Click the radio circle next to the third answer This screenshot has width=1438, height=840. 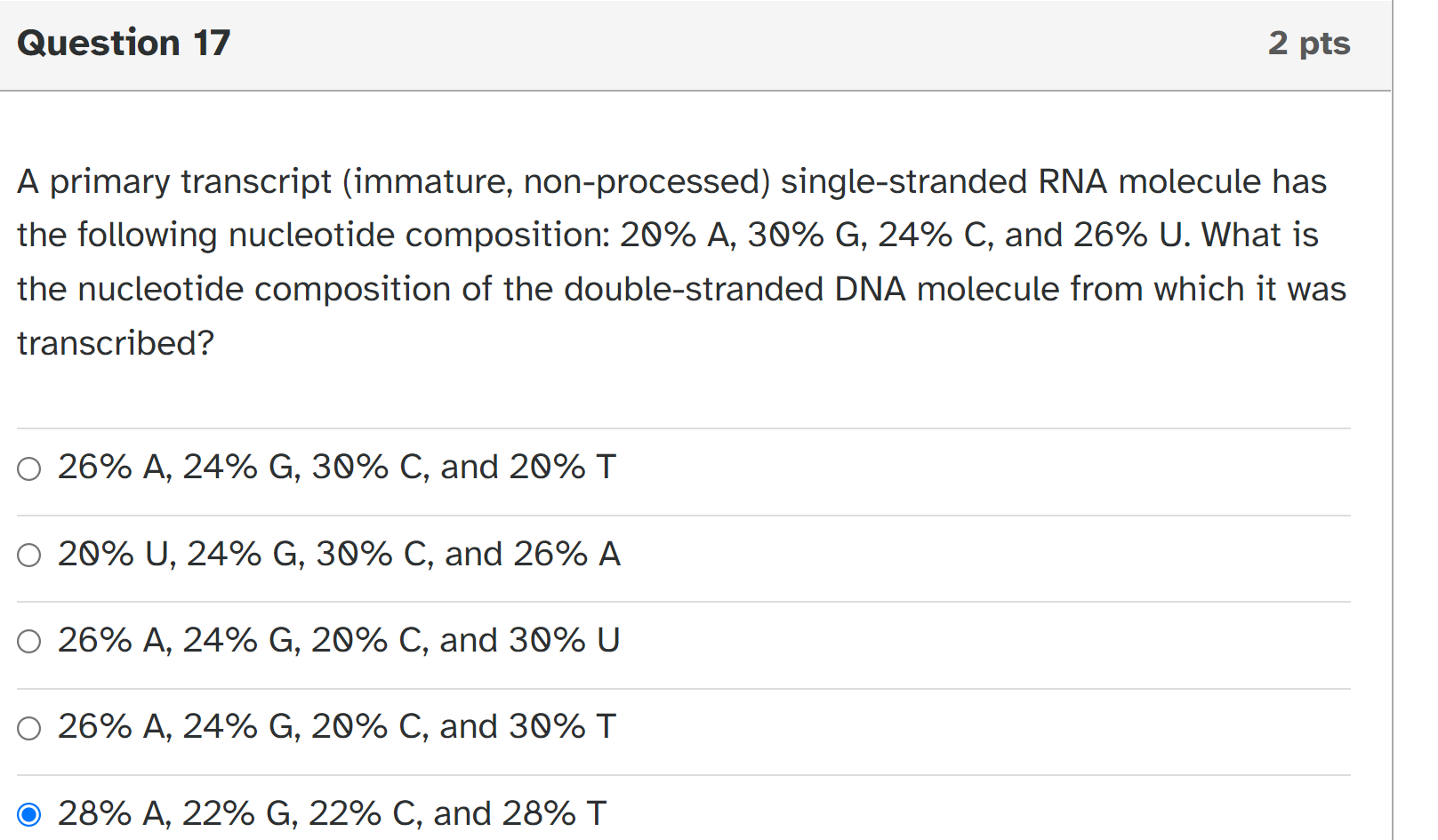(28, 639)
